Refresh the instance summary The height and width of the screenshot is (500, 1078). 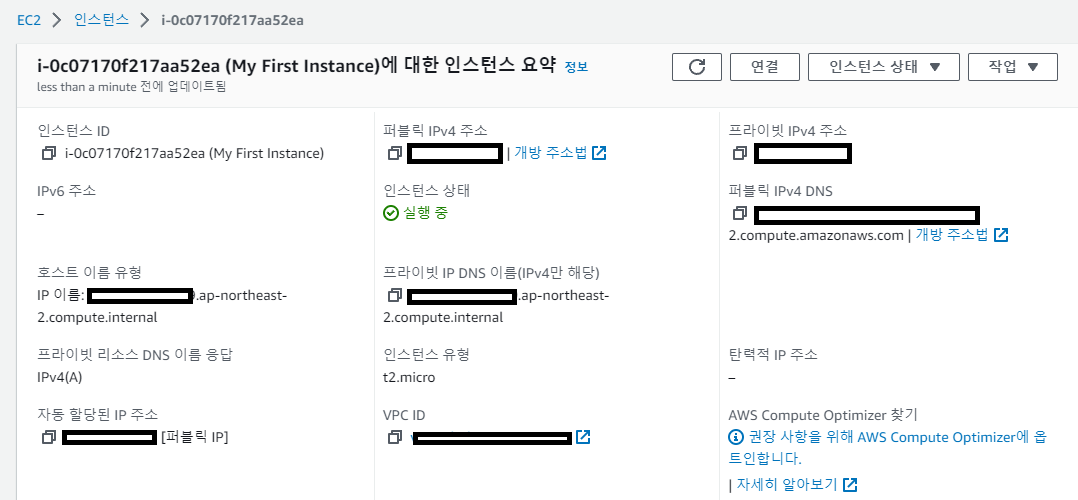(696, 67)
